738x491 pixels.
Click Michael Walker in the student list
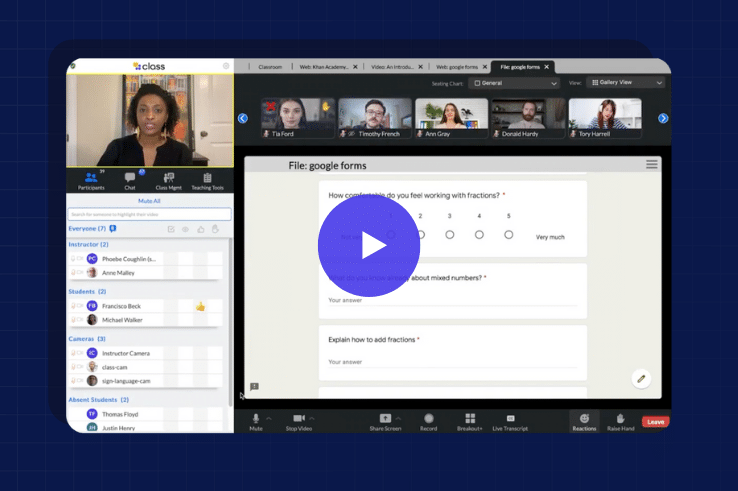click(x=145, y=320)
